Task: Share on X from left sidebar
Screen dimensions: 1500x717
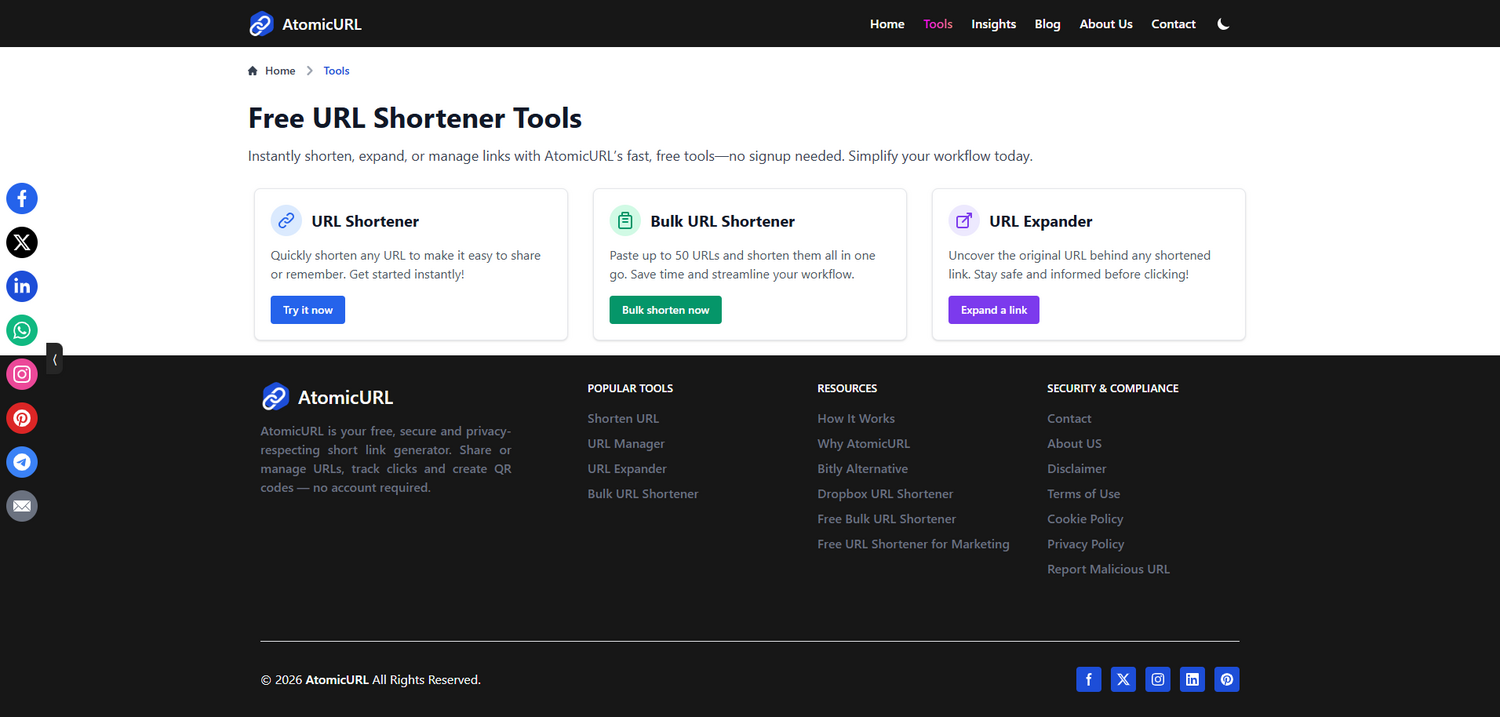Action: pyautogui.click(x=22, y=242)
